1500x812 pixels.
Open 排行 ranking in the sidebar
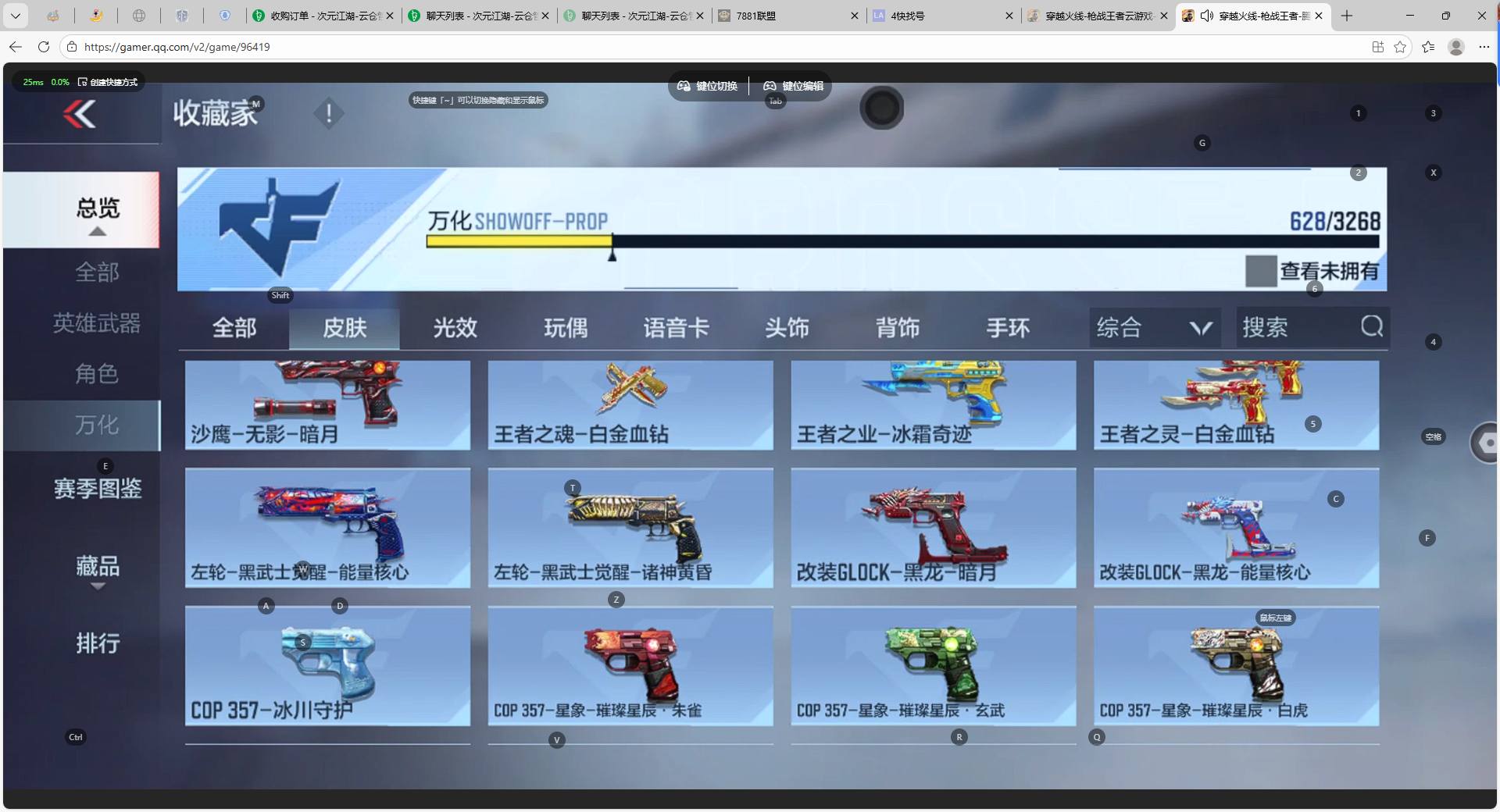click(x=98, y=643)
